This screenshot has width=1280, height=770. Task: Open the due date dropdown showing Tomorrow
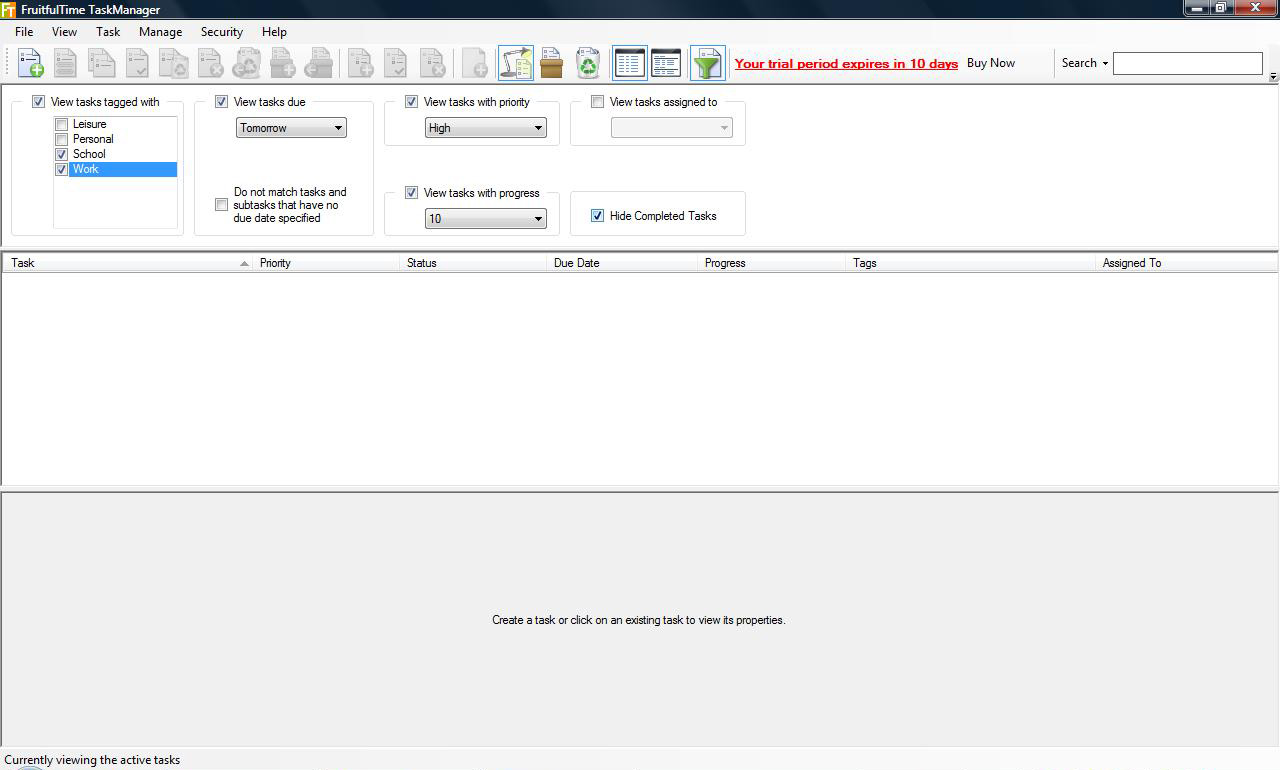click(x=291, y=128)
